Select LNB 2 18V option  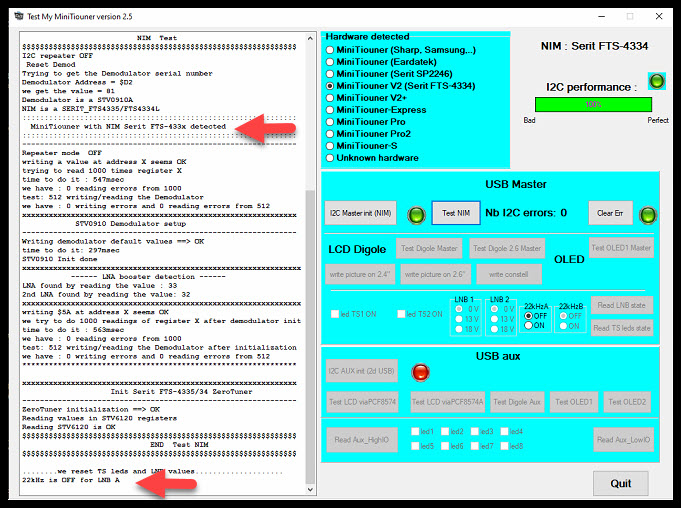(494, 329)
